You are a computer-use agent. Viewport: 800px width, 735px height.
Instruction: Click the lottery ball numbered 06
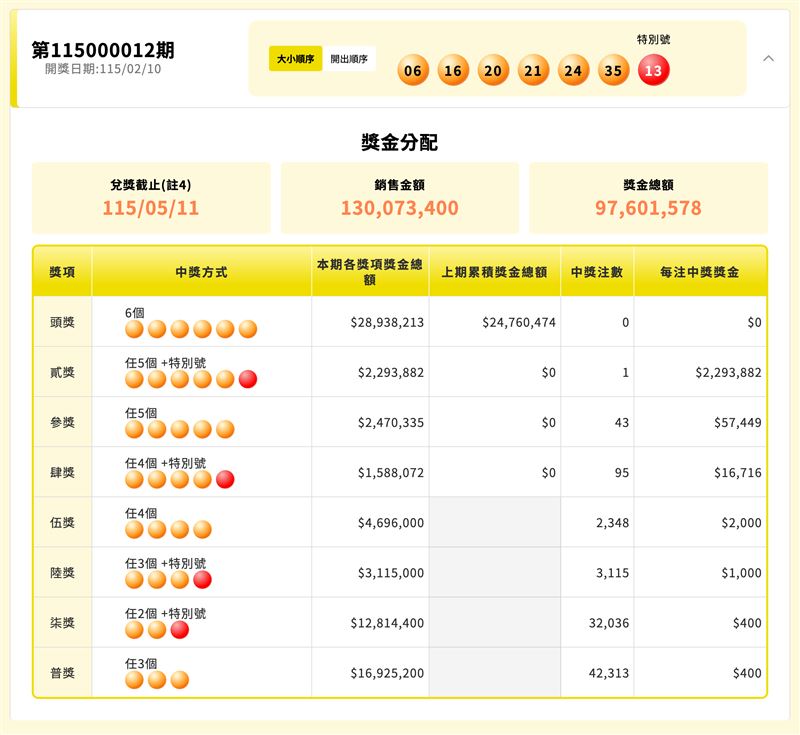tap(412, 71)
